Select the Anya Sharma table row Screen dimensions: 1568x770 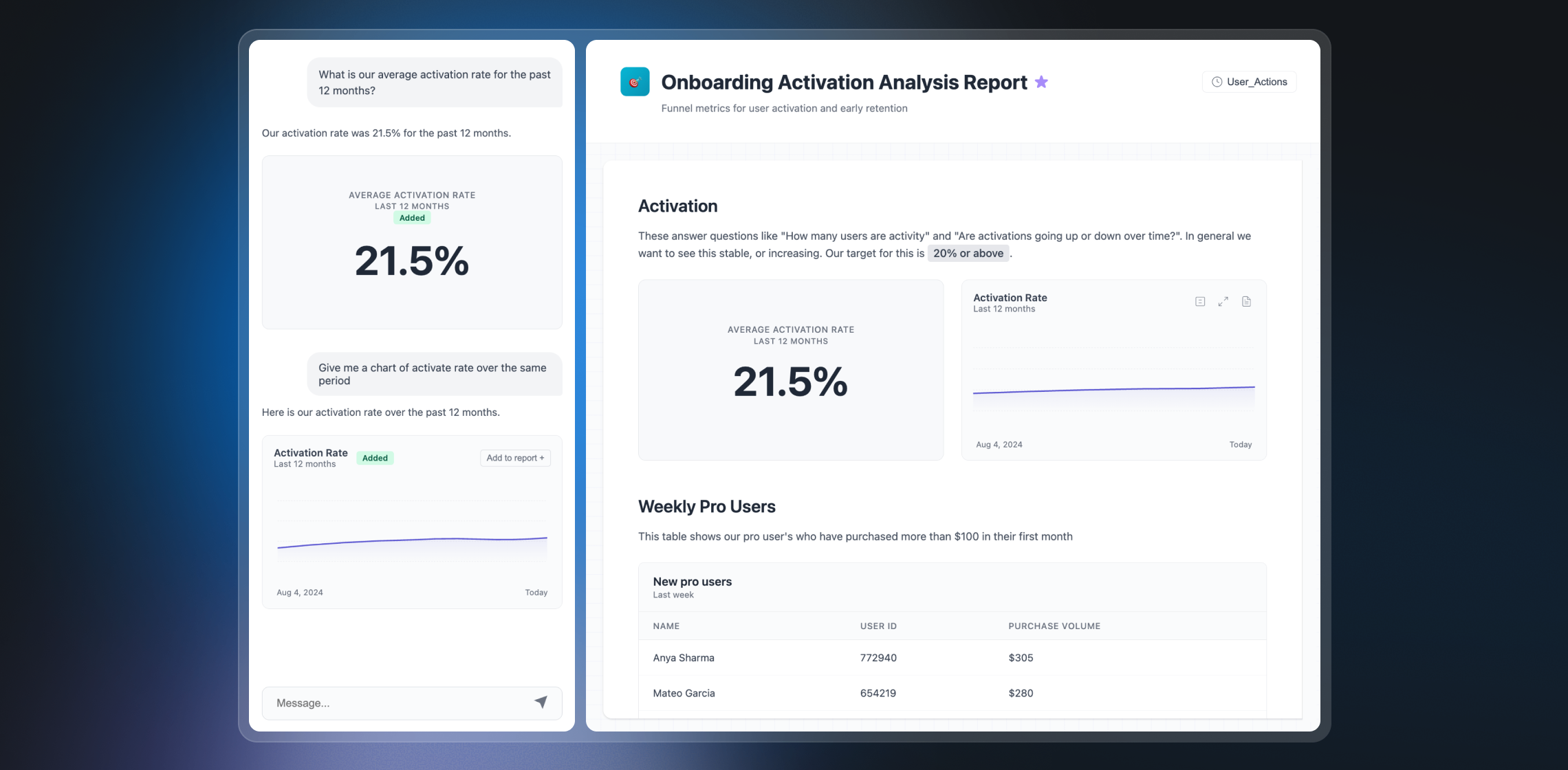click(952, 658)
